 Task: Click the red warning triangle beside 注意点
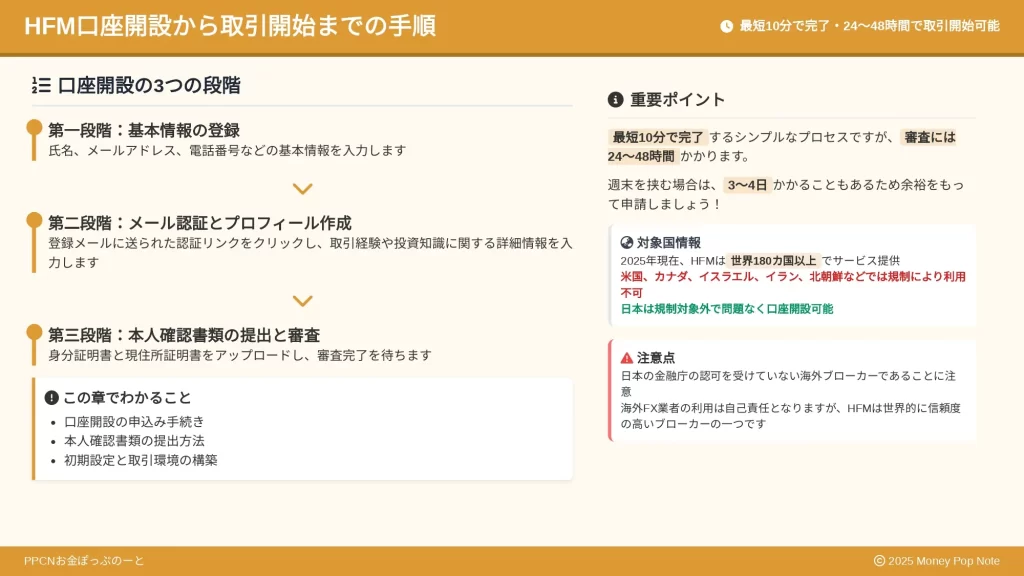[x=626, y=358]
